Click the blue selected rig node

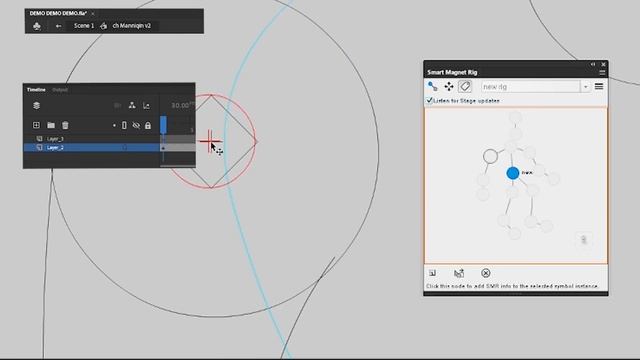(x=513, y=173)
